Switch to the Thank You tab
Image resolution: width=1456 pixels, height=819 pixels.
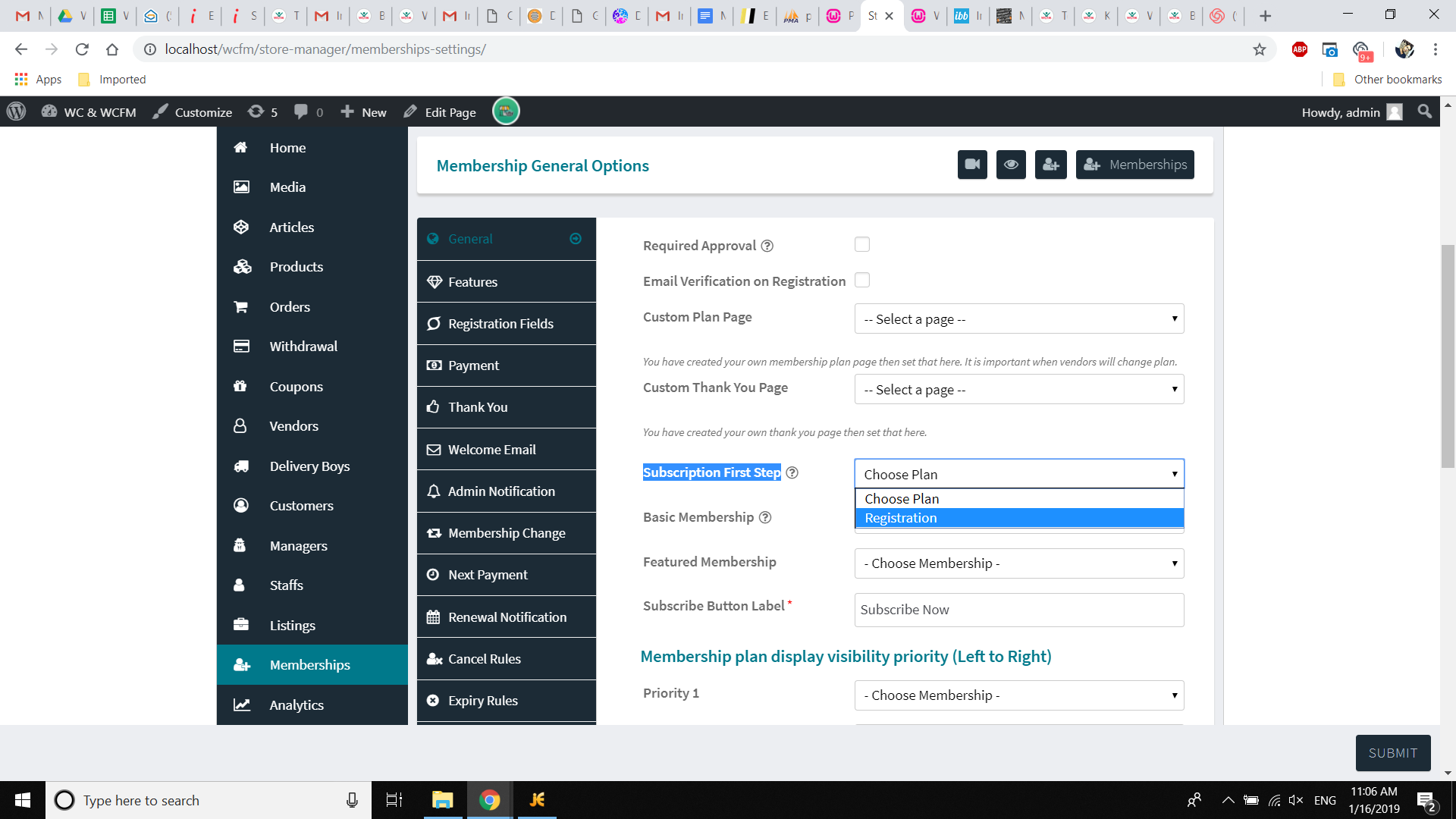point(507,407)
